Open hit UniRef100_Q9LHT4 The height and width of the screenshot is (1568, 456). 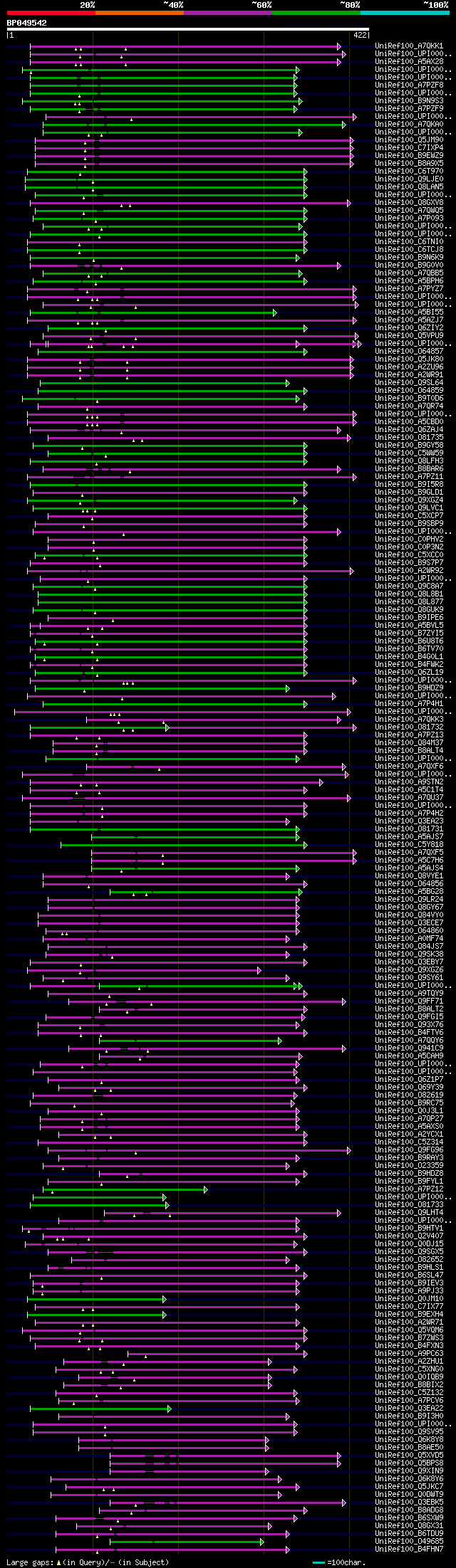click(409, 1213)
